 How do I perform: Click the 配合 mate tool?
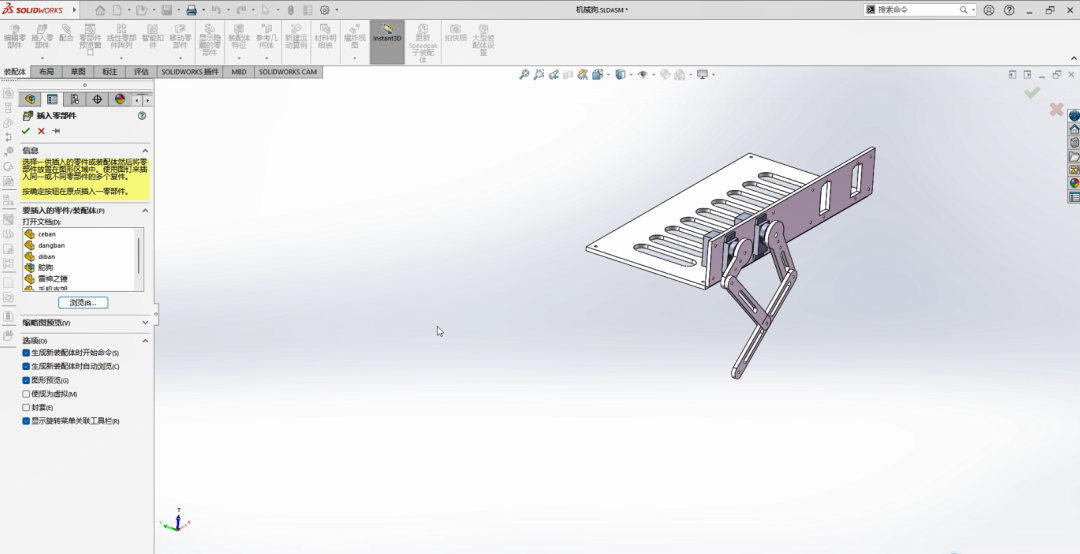click(66, 33)
